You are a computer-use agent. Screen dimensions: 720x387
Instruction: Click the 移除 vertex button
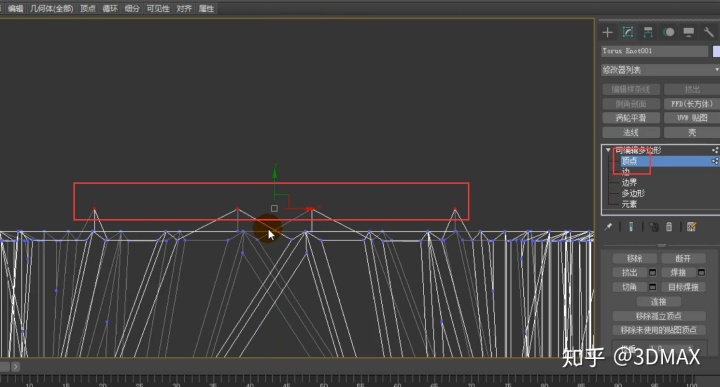click(x=634, y=258)
